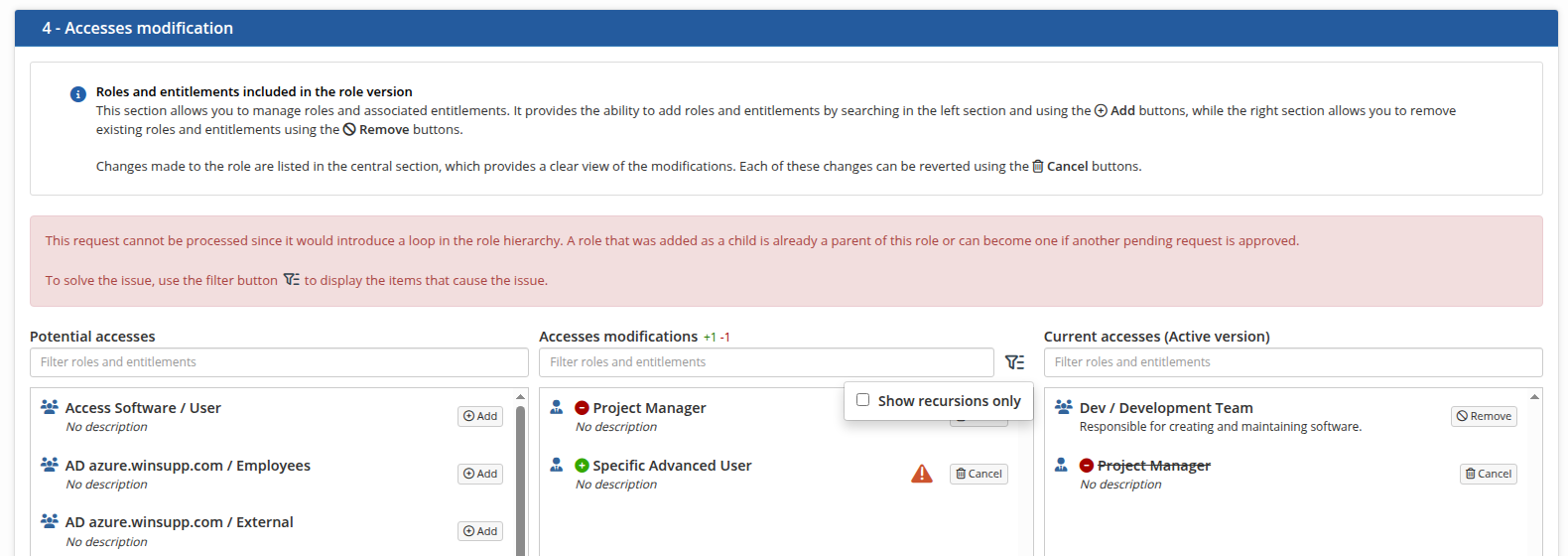
Task: Remove the Dev / Development Team access
Action: point(1484,416)
